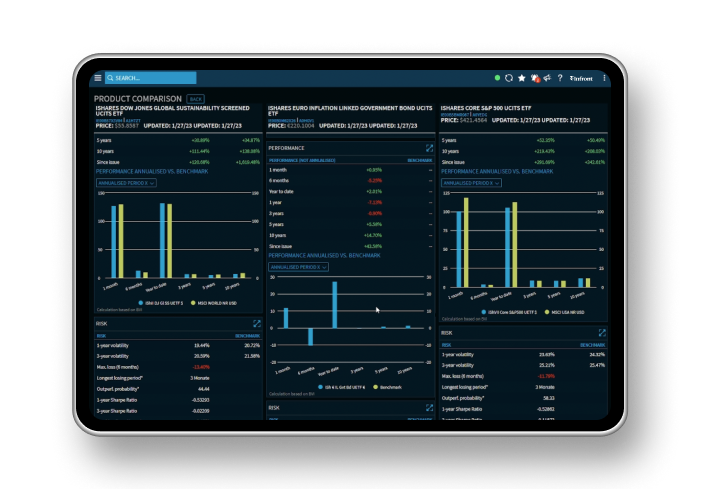Image resolution: width=704 pixels, height=489 pixels.
Task: Open Annualised Period dropdown in Dow Jones column
Action: click(126, 183)
